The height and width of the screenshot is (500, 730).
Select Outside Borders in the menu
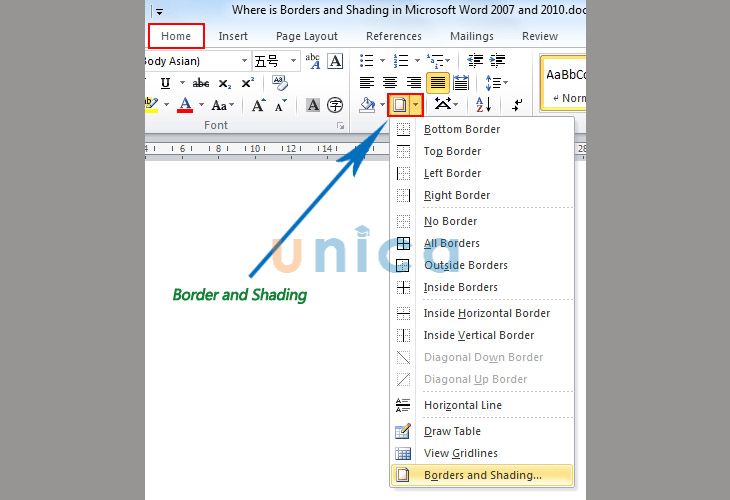tap(481, 265)
